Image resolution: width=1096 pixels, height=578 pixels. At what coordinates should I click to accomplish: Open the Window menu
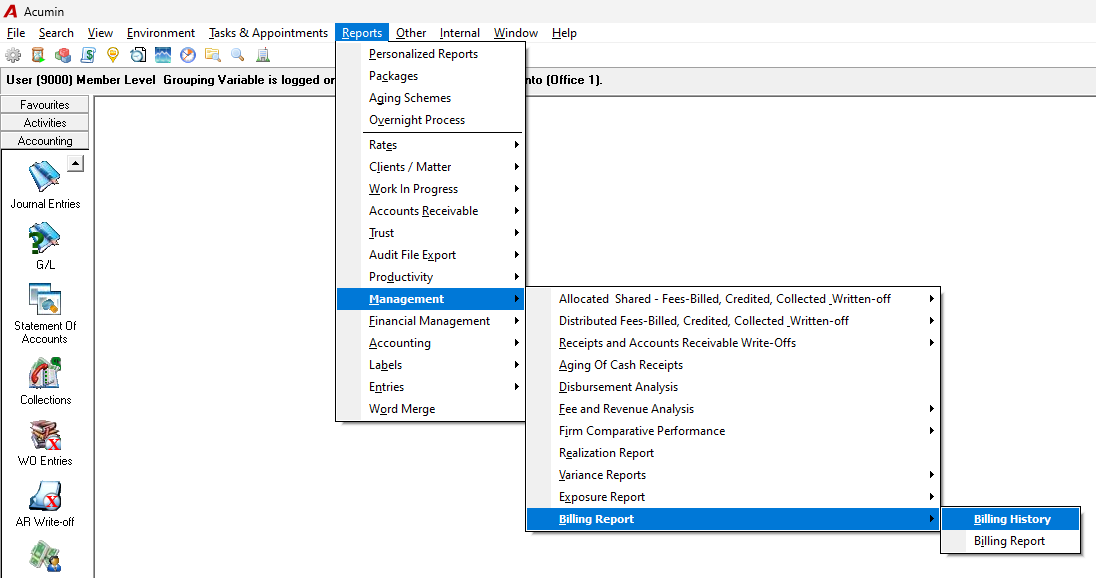coord(516,33)
